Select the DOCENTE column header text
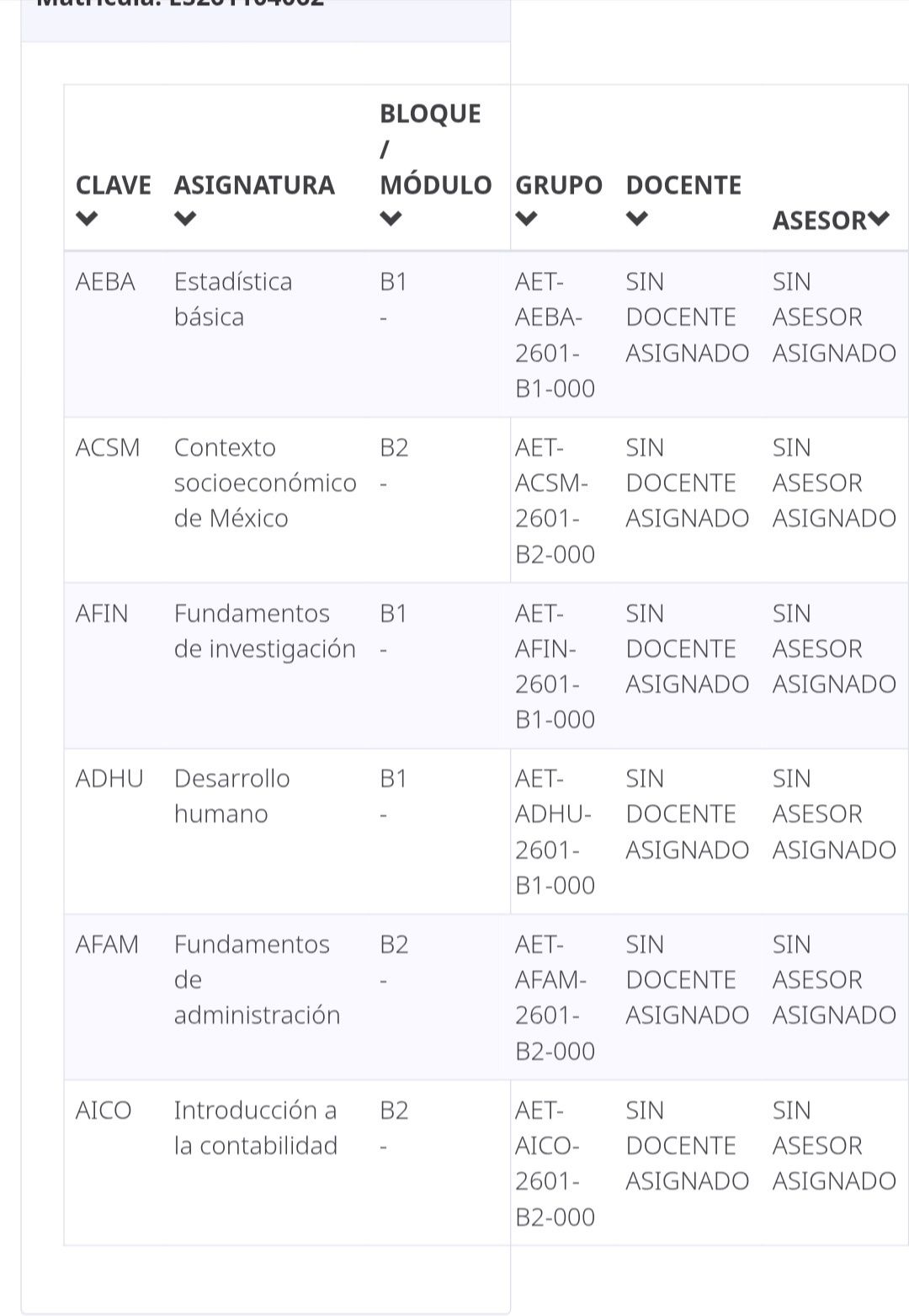The height and width of the screenshot is (1316, 909). tap(683, 185)
